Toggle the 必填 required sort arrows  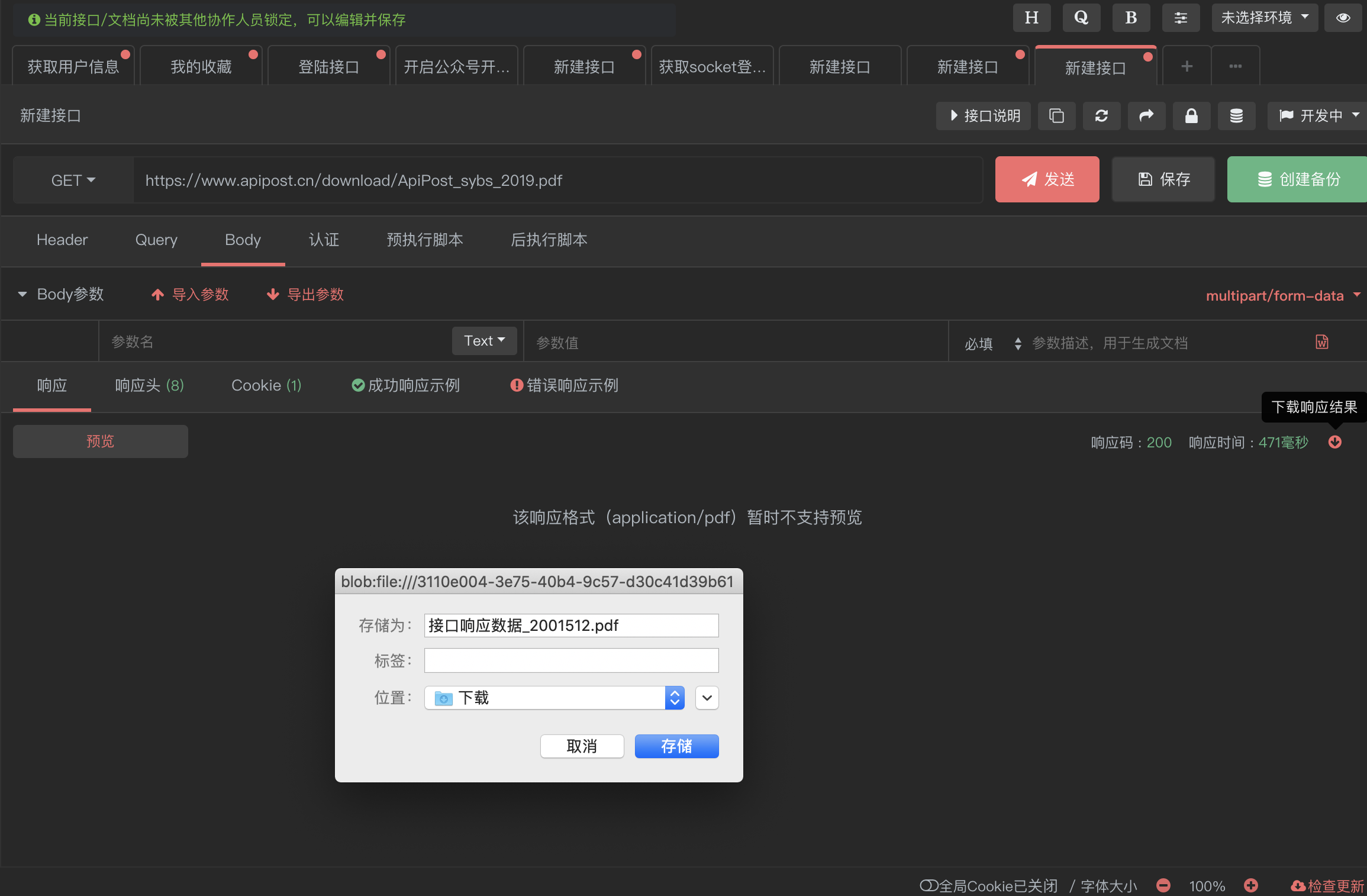[x=1018, y=343]
